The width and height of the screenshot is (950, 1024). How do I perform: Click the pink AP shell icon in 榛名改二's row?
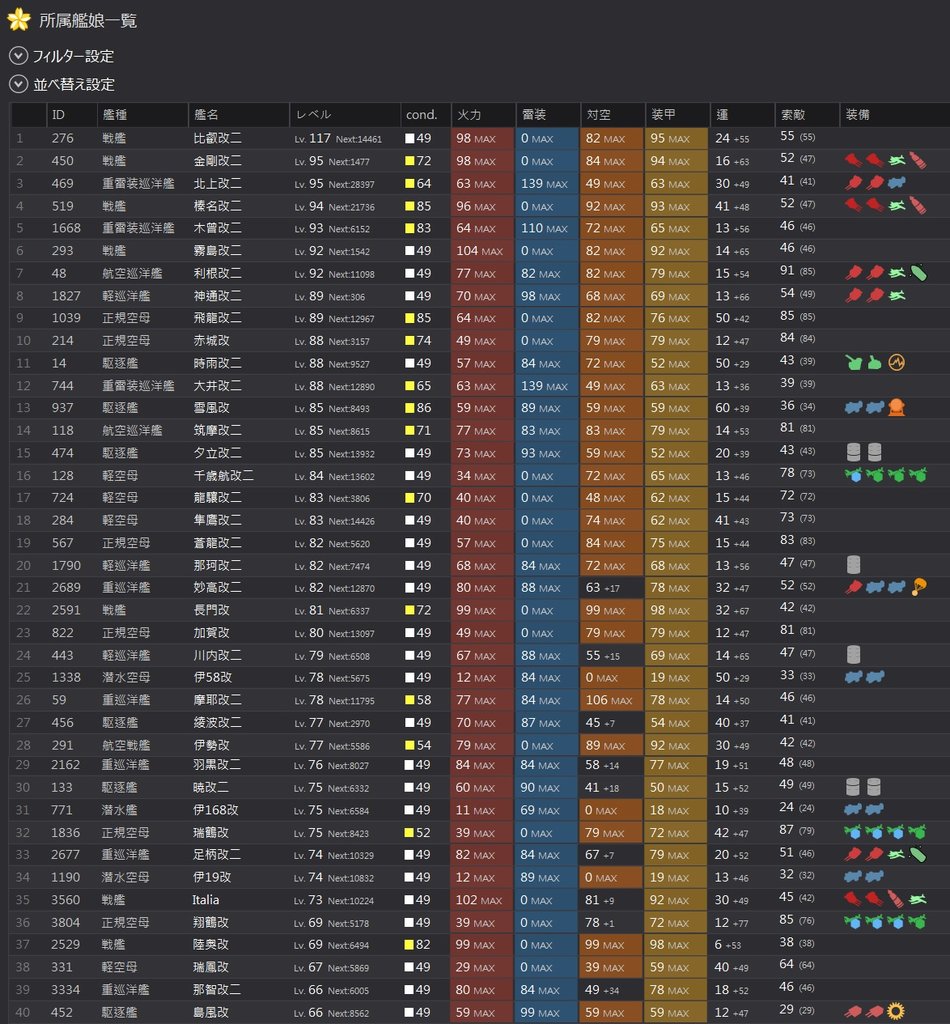(x=917, y=206)
